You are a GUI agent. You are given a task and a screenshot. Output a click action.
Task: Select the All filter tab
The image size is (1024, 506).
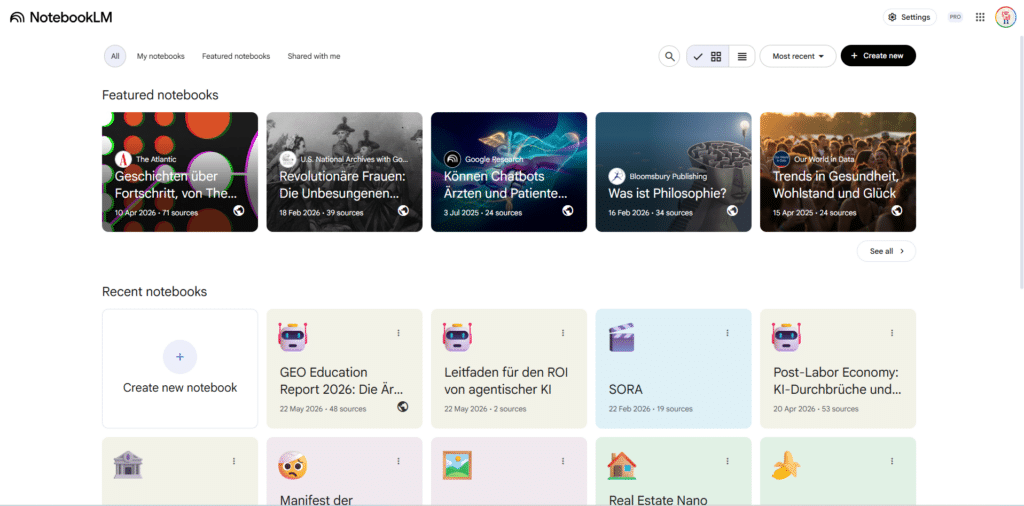[115, 56]
